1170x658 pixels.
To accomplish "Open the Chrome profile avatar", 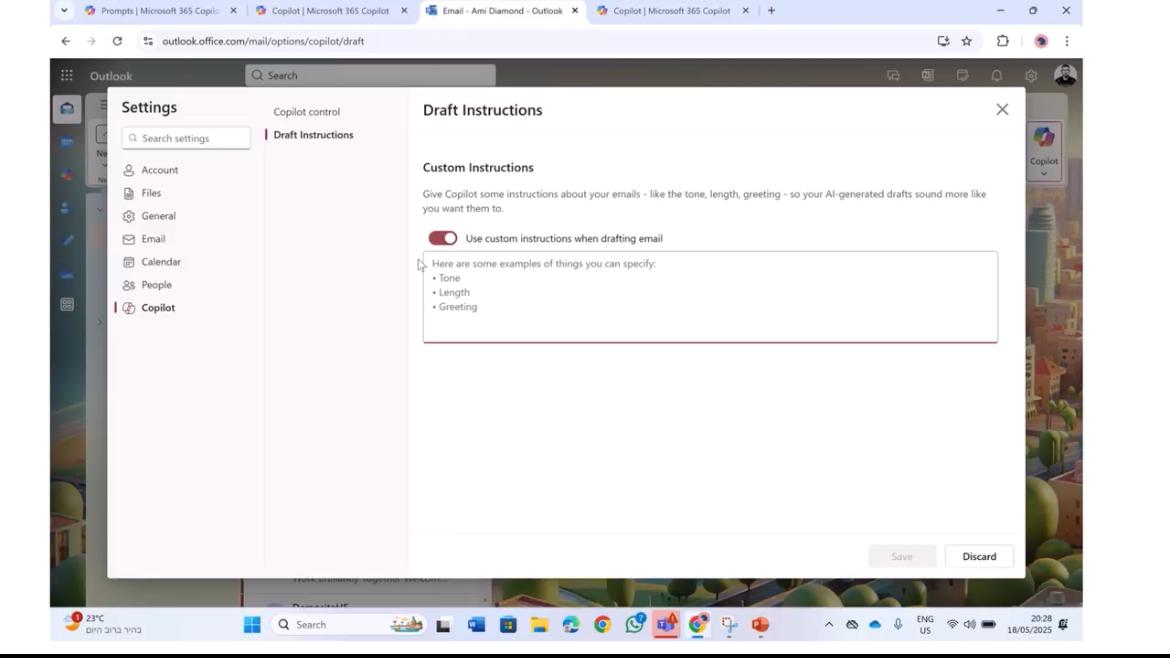I will [1041, 41].
